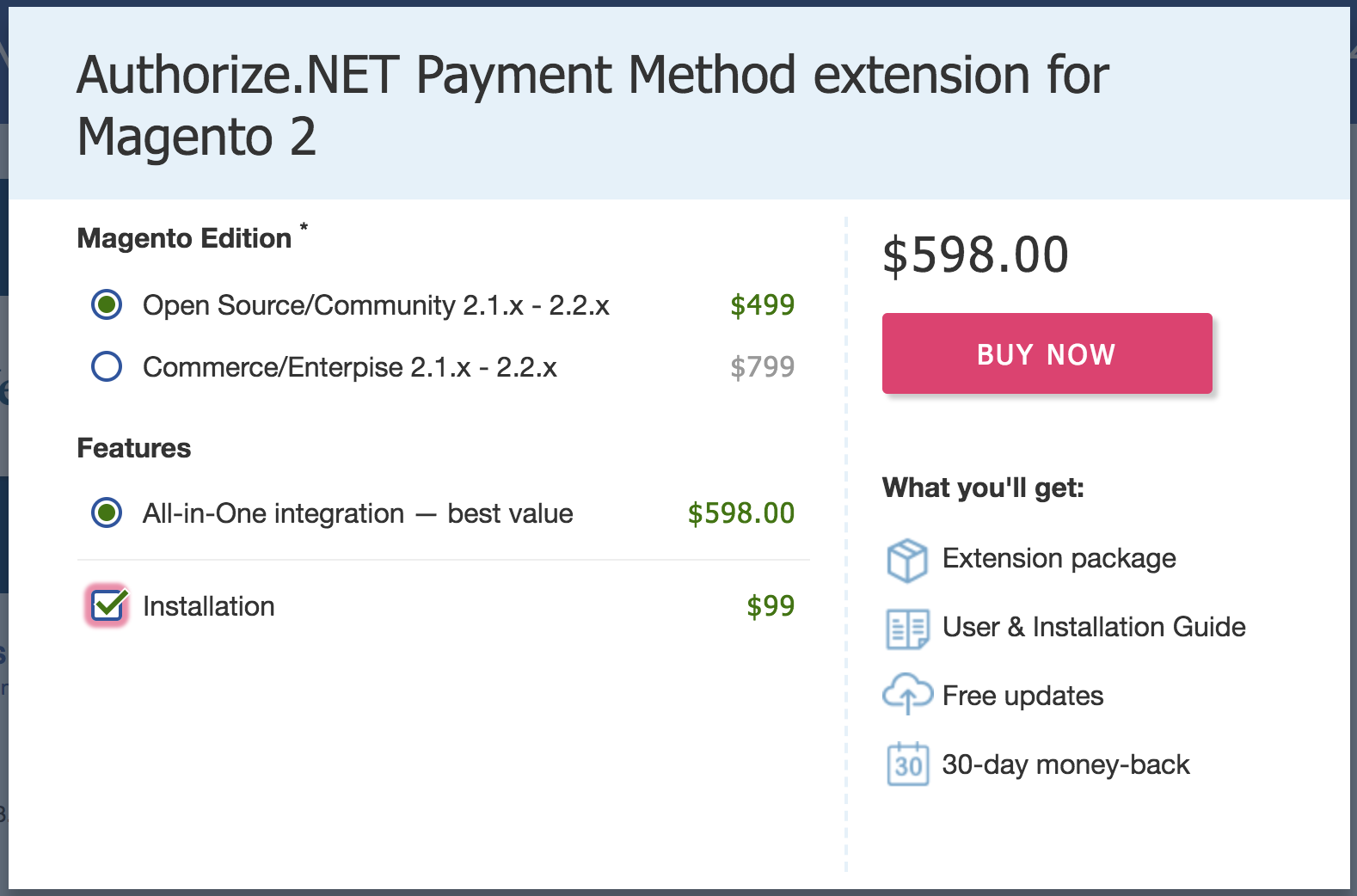Click the Free updates cloud icon
Viewport: 1357px width, 896px height.
click(907, 694)
